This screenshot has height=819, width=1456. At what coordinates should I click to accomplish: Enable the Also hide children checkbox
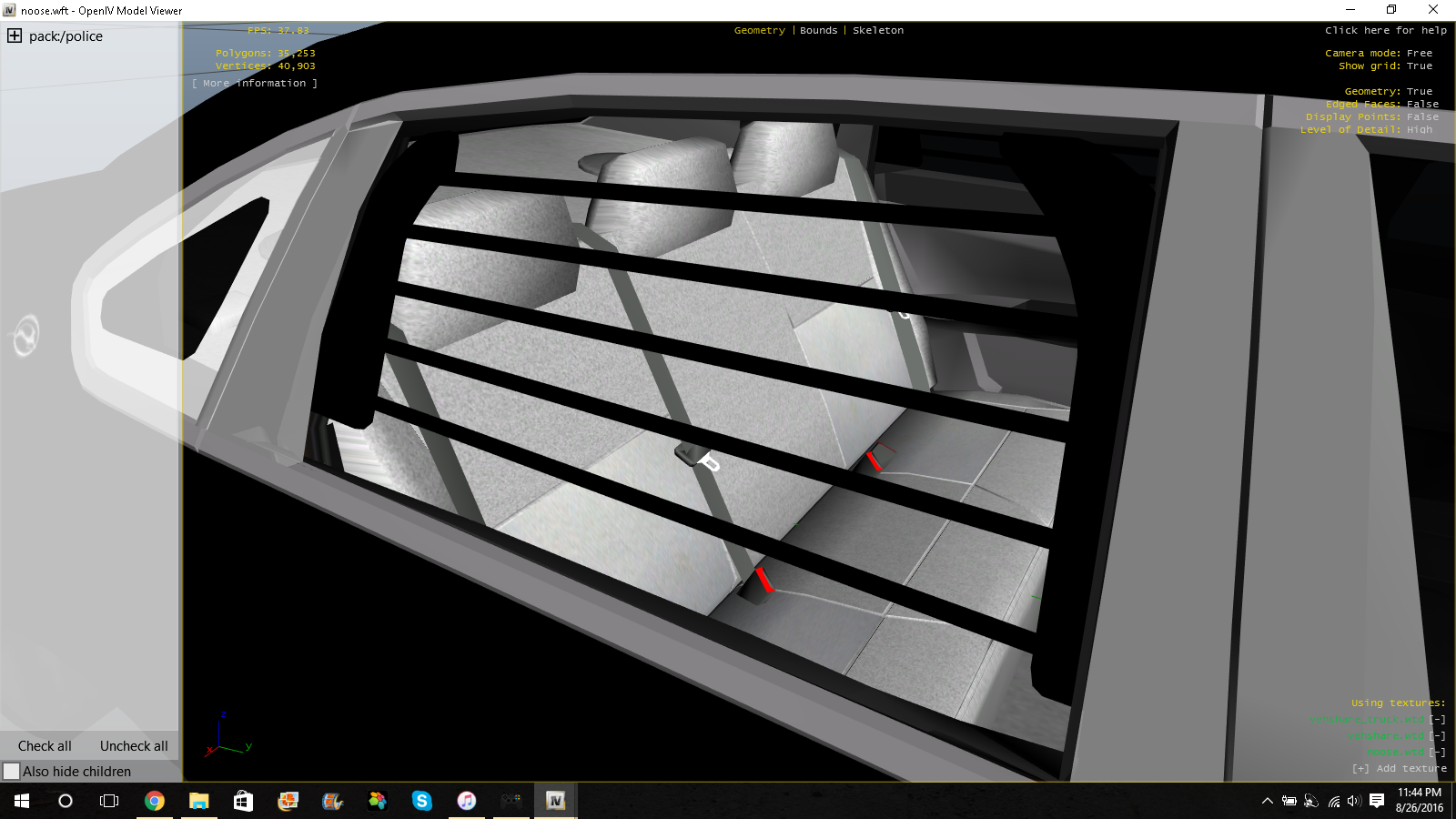coord(12,772)
